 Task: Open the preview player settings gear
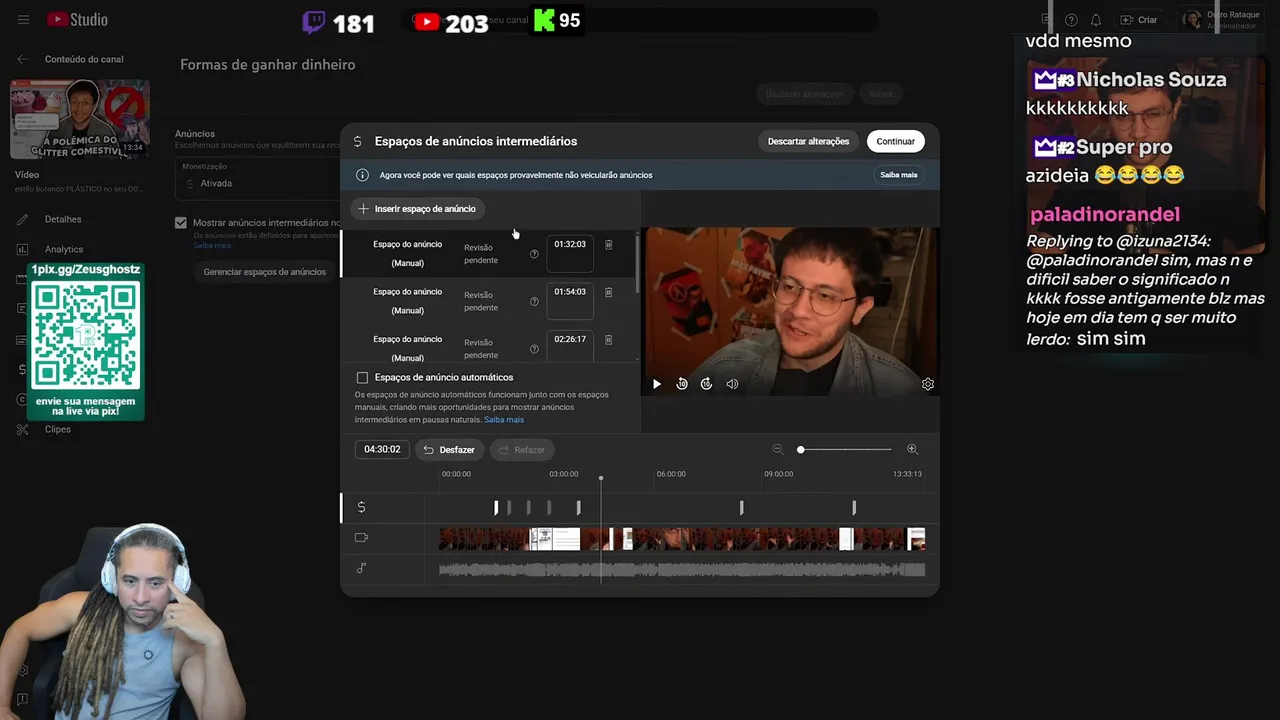click(x=928, y=384)
